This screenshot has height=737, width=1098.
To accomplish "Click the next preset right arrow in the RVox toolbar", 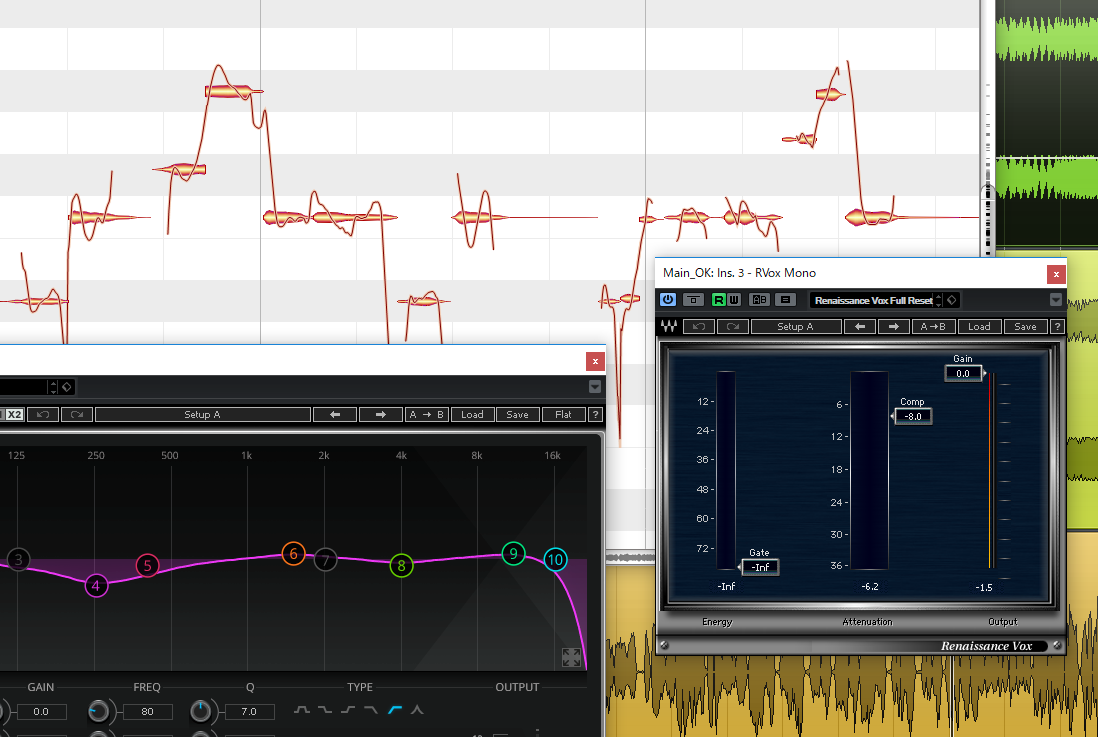I will (894, 326).
